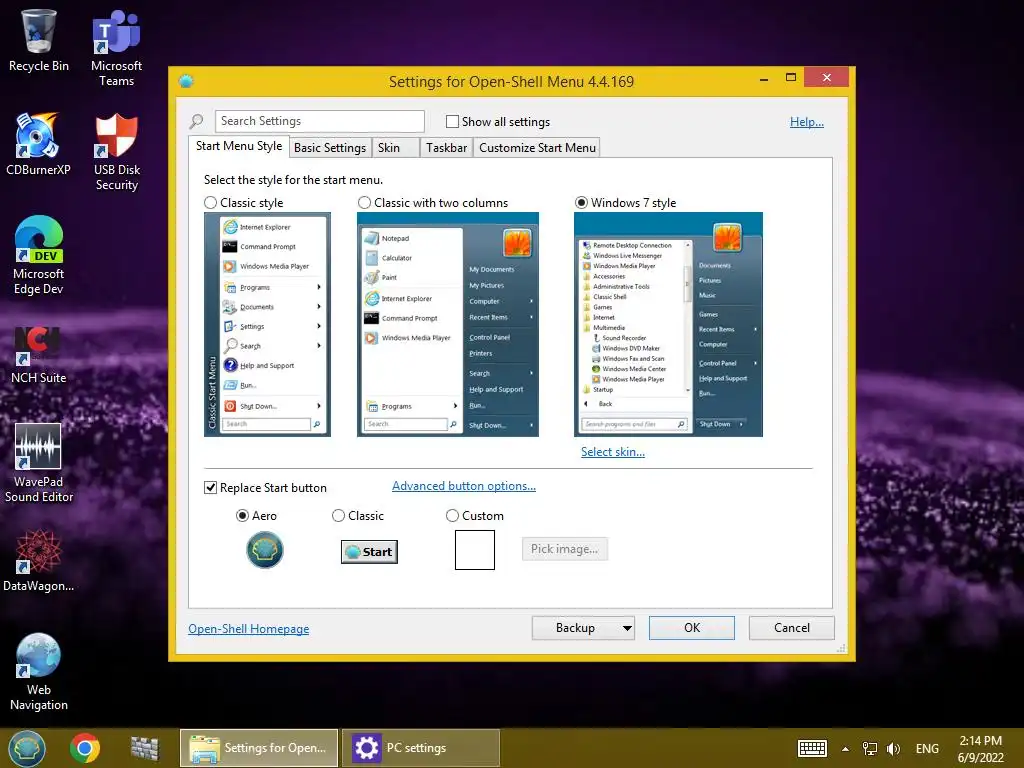The height and width of the screenshot is (768, 1024).
Task: Click the Windows 7 style preview thumbnail
Action: point(668,325)
